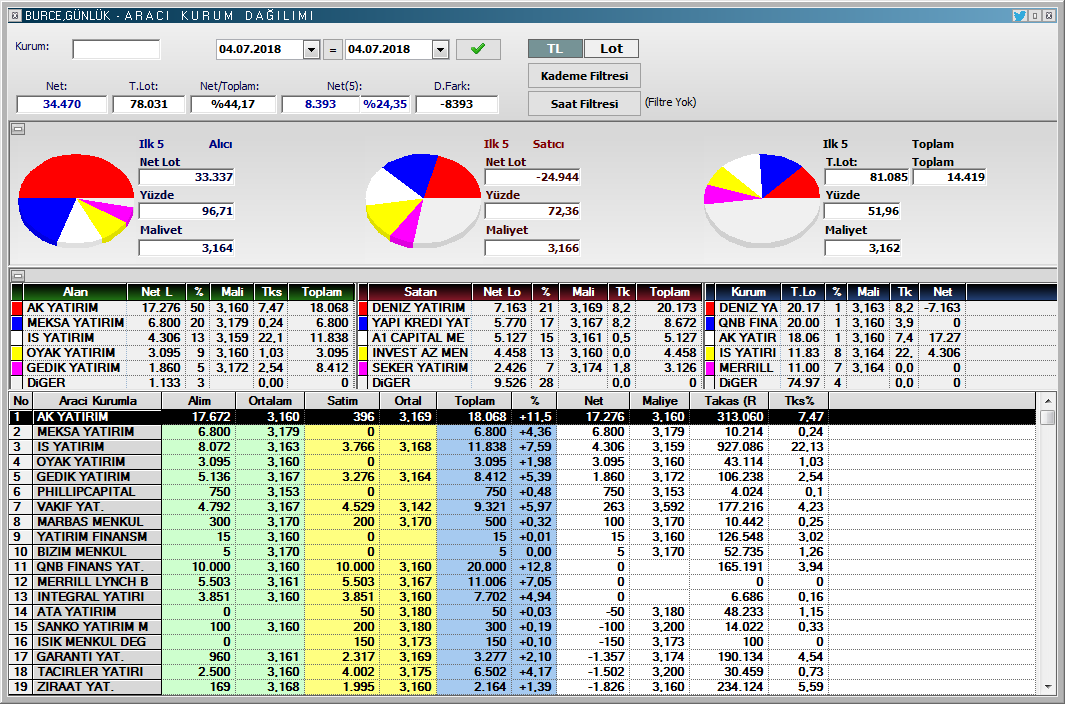
Task: Select the SANKO YATIRIM M row
Action: coord(523,626)
